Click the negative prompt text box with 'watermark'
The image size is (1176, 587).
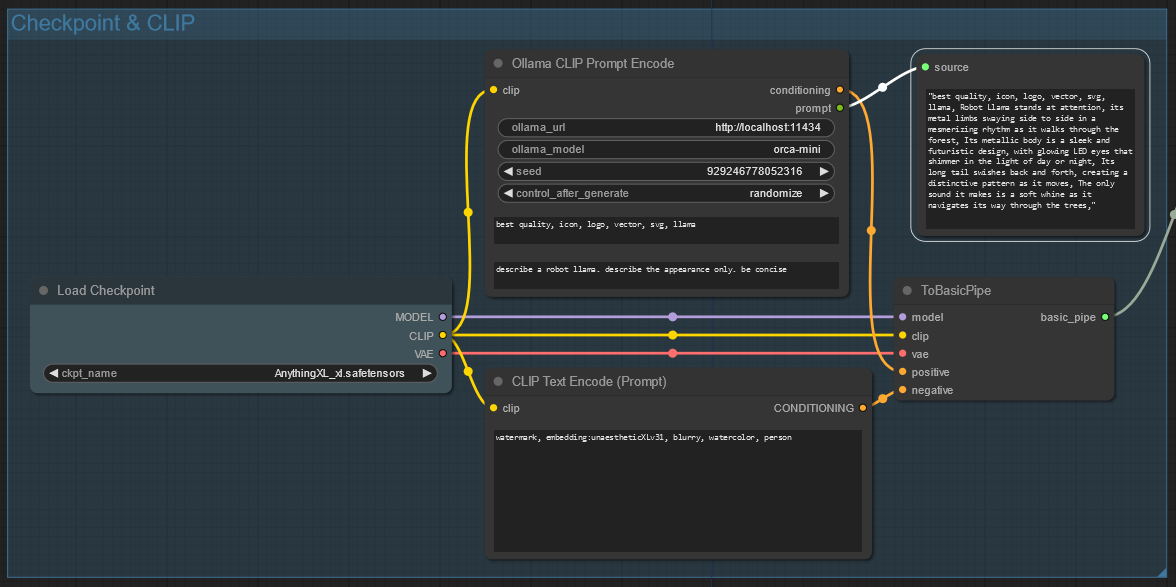pyautogui.click(x=677, y=491)
